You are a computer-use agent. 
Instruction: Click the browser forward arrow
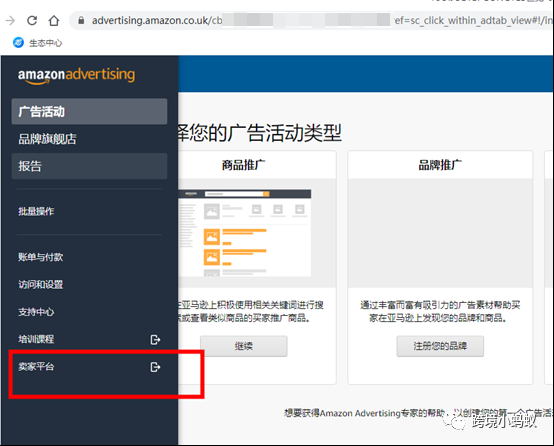[x=10, y=20]
